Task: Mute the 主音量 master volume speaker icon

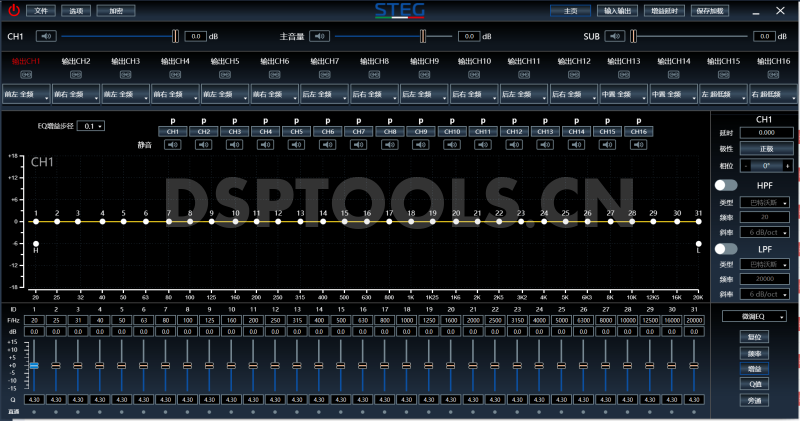Action: click(318, 36)
